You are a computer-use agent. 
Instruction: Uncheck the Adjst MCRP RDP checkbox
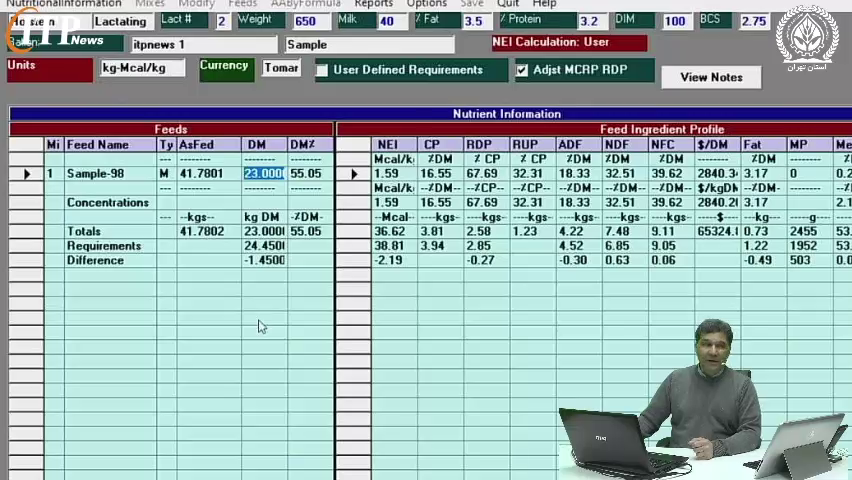pyautogui.click(x=522, y=70)
